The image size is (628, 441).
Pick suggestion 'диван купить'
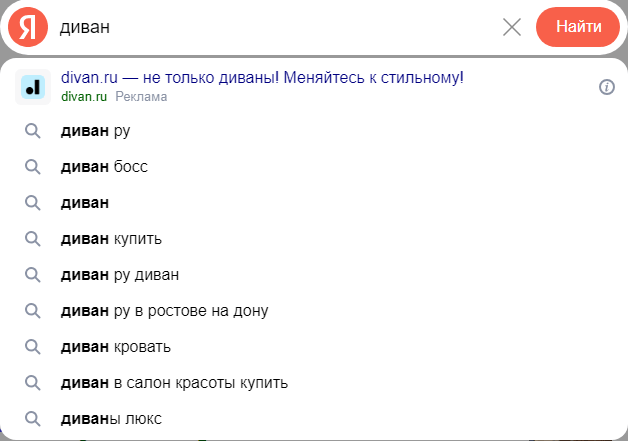tap(111, 239)
